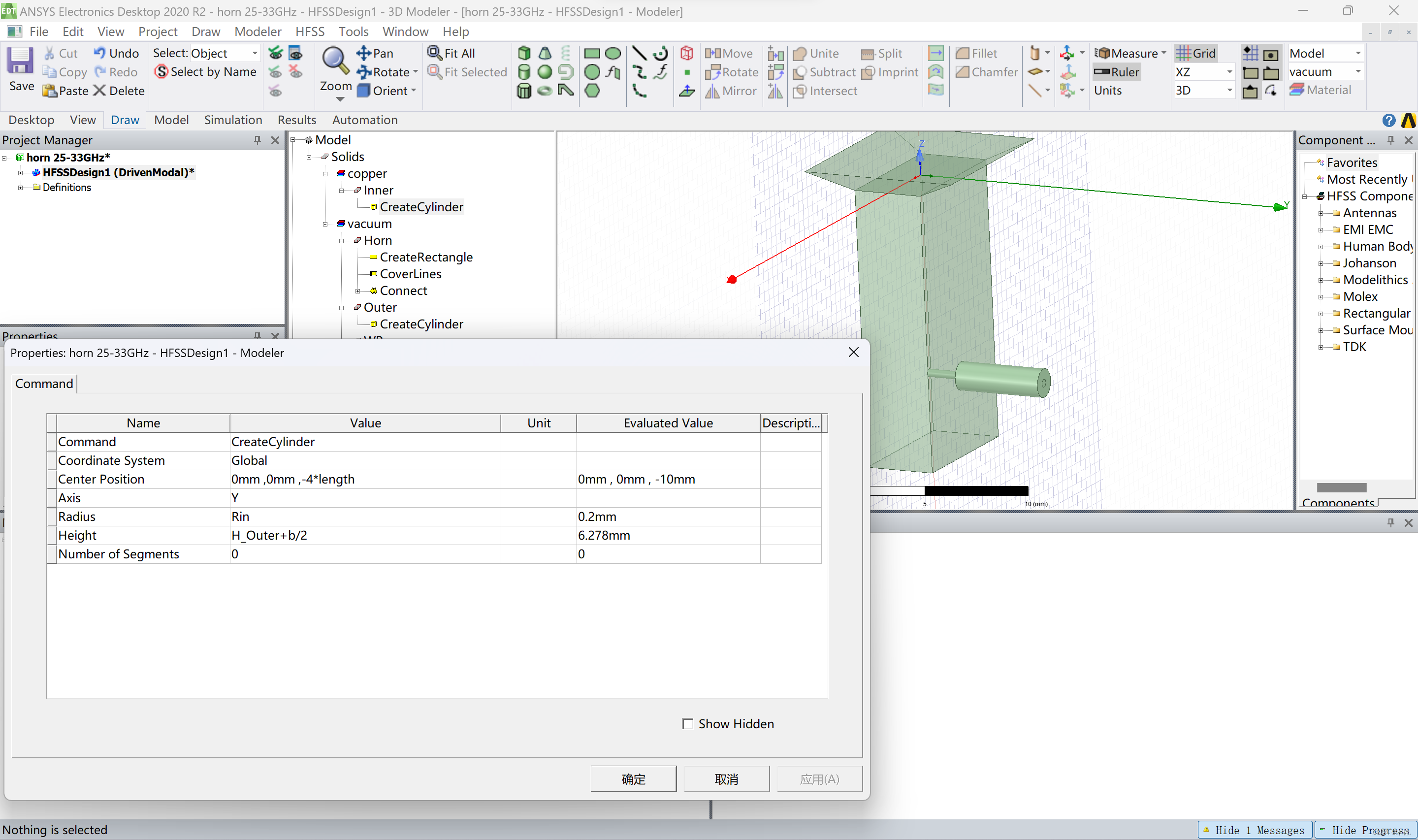This screenshot has height=840, width=1418.
Task: Click the Unite boolean operation
Action: coord(815,53)
